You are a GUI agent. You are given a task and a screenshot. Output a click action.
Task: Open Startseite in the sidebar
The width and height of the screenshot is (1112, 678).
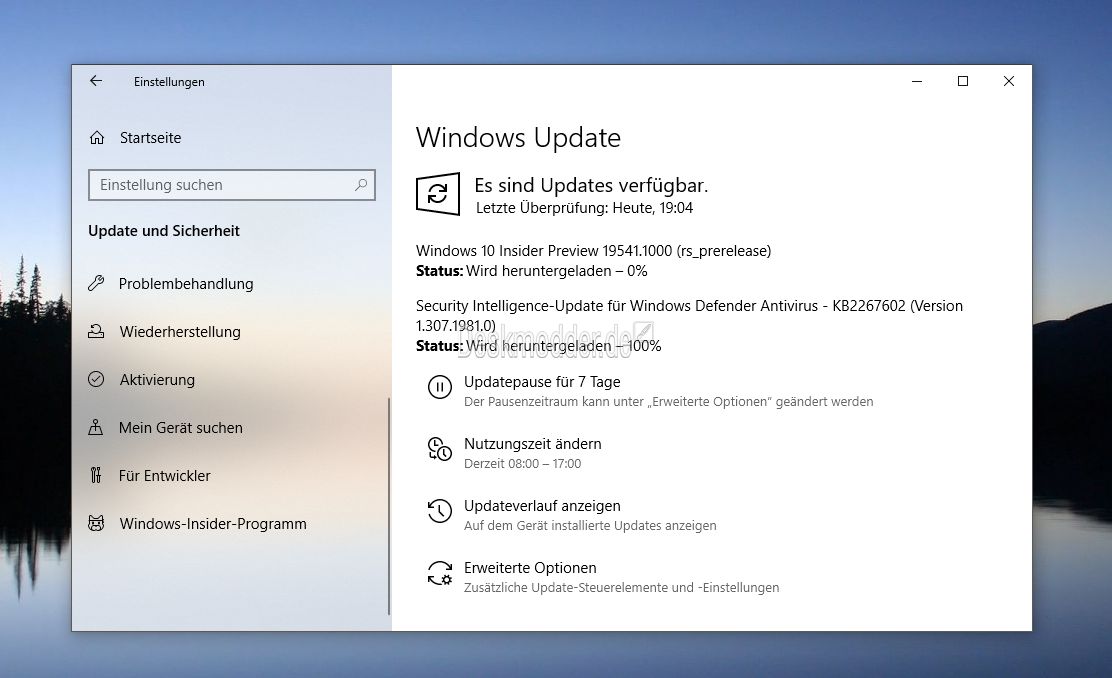click(x=150, y=138)
